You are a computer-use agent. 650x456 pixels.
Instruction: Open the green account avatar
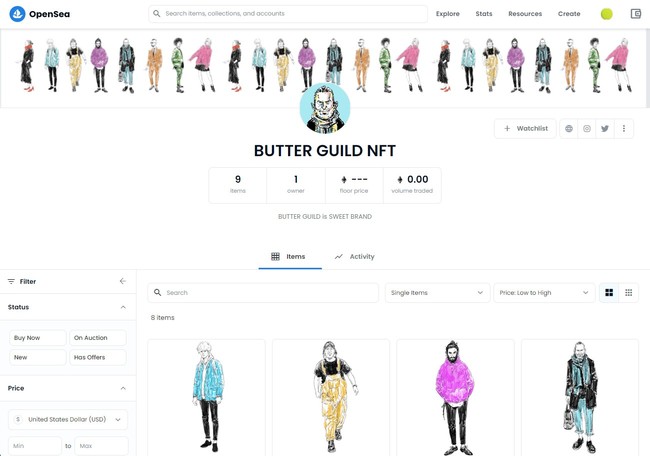click(606, 14)
